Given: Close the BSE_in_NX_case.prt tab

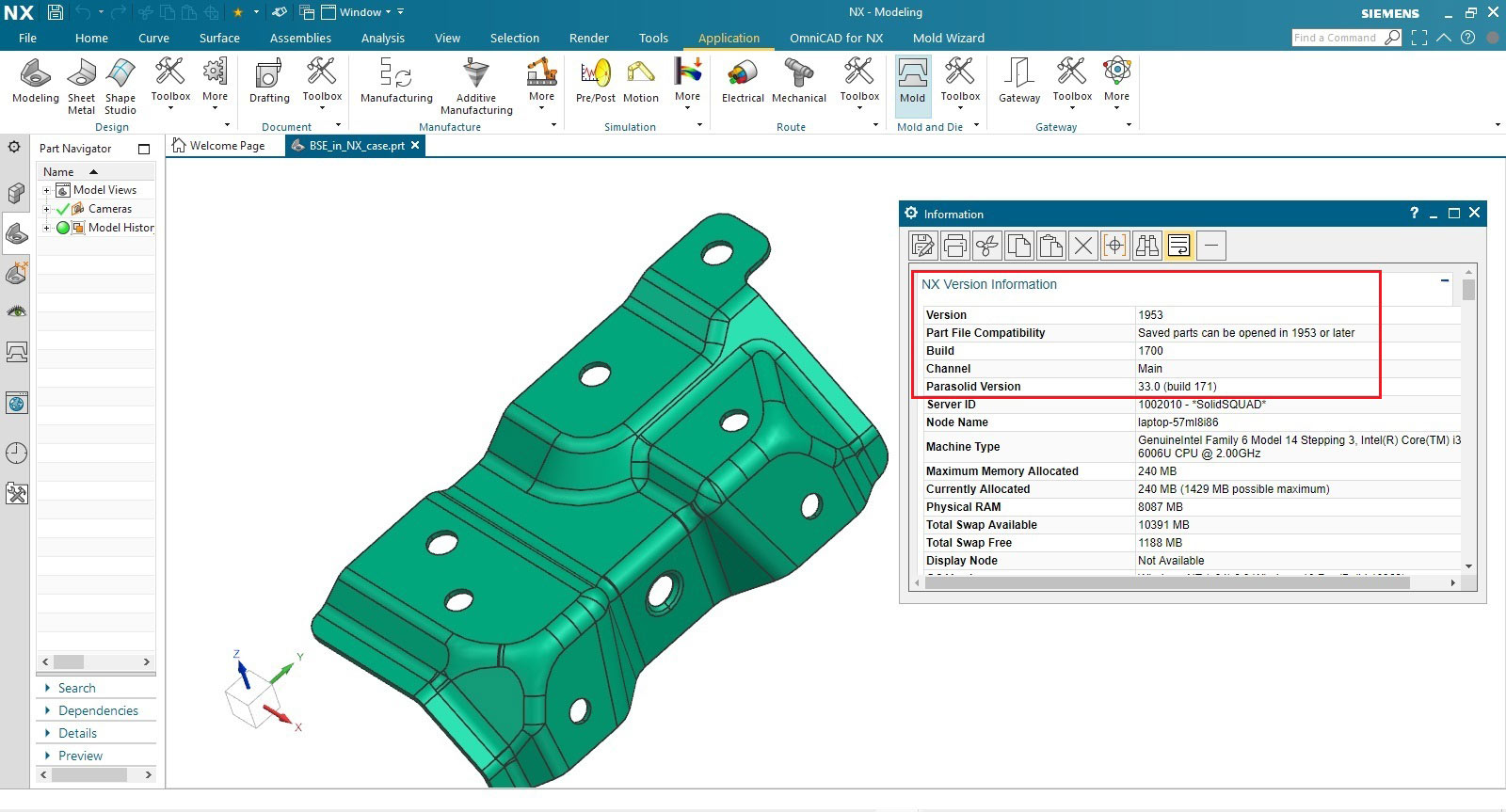Looking at the screenshot, I should click(x=415, y=145).
